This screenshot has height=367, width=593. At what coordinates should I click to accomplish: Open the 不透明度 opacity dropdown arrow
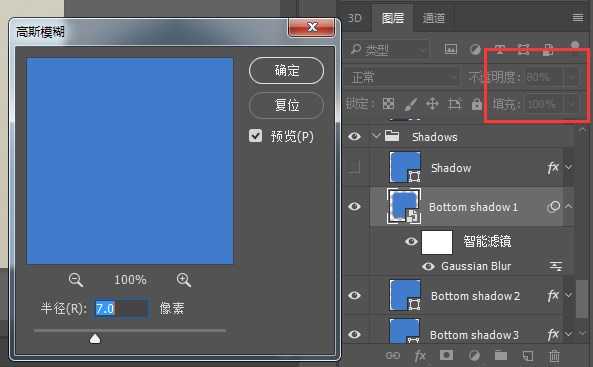[x=571, y=77]
